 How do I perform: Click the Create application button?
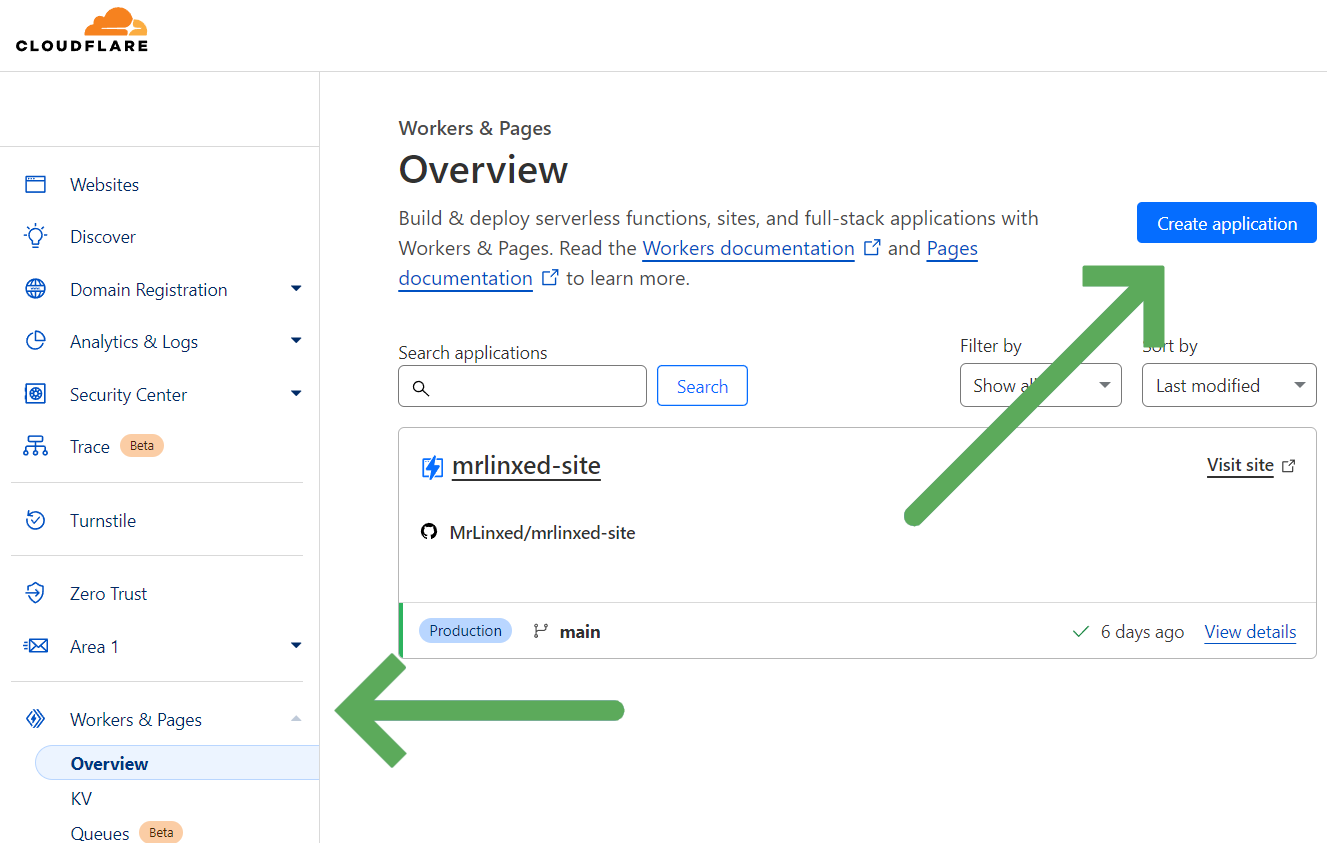click(1226, 222)
